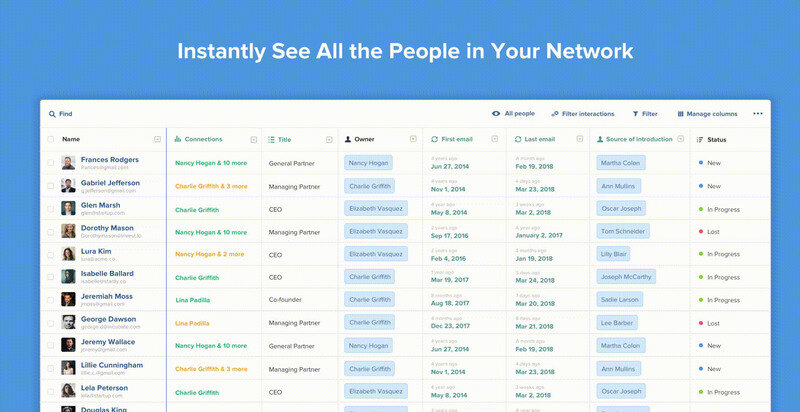Image resolution: width=800 pixels, height=412 pixels.
Task: Click the Filter interactions icon
Action: [555, 114]
